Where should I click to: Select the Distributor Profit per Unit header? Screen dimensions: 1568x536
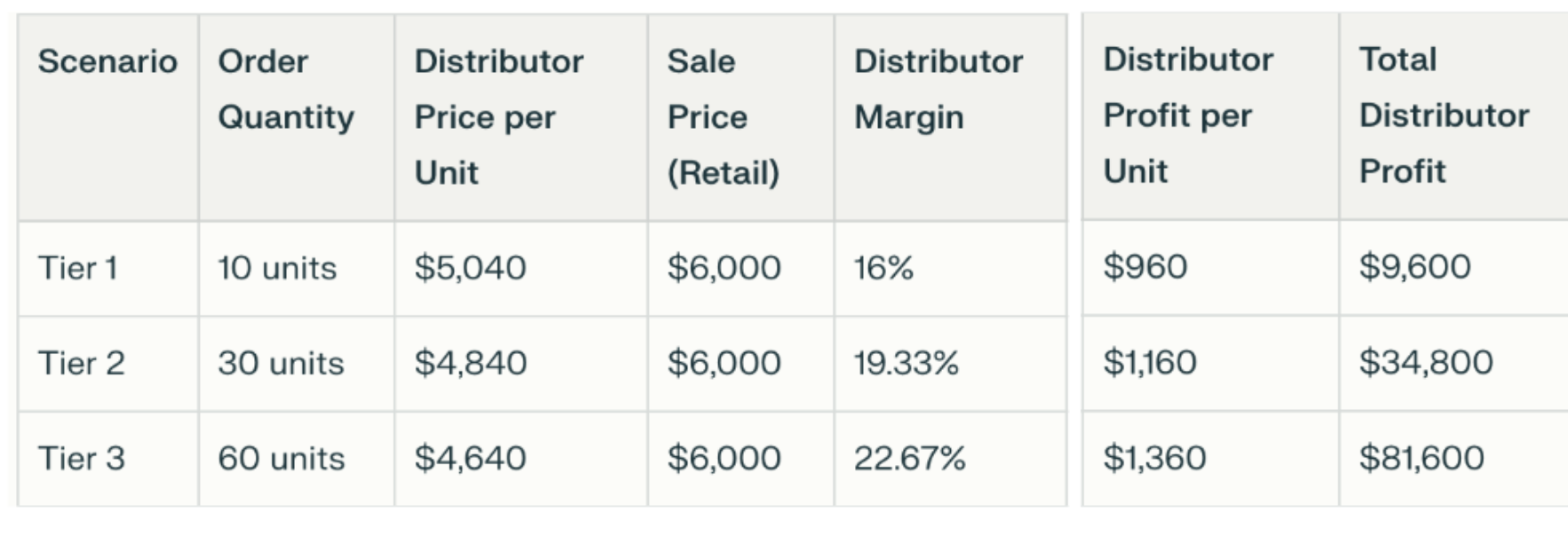(x=1188, y=114)
